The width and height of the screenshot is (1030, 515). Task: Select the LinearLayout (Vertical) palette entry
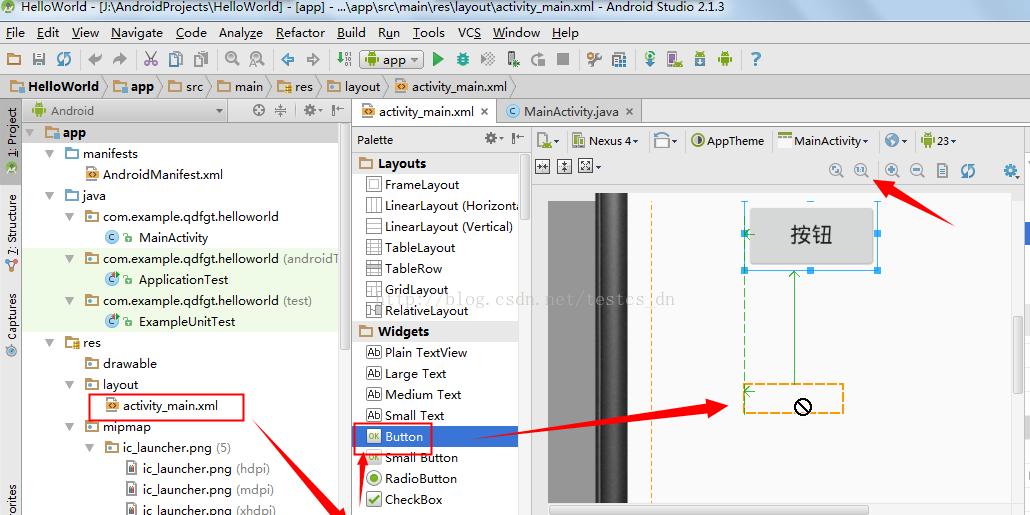coord(439,227)
